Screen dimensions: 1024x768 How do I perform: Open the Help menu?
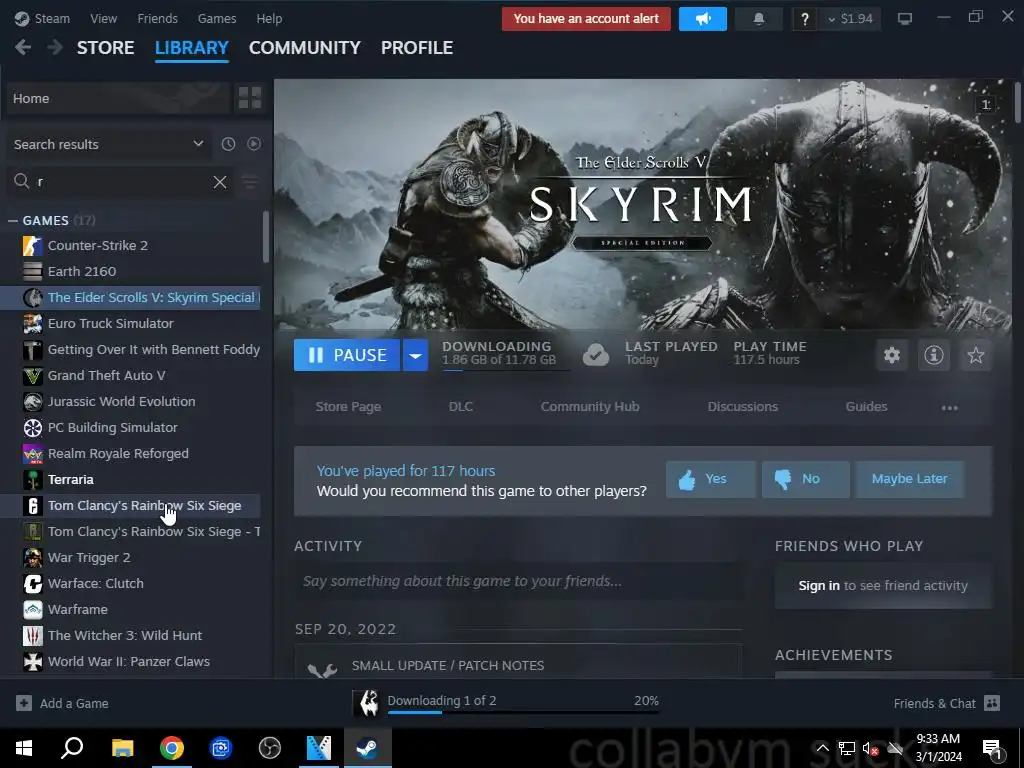pos(269,18)
